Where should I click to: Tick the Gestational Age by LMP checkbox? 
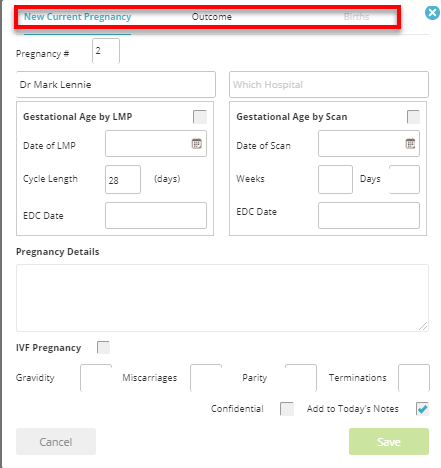point(200,117)
